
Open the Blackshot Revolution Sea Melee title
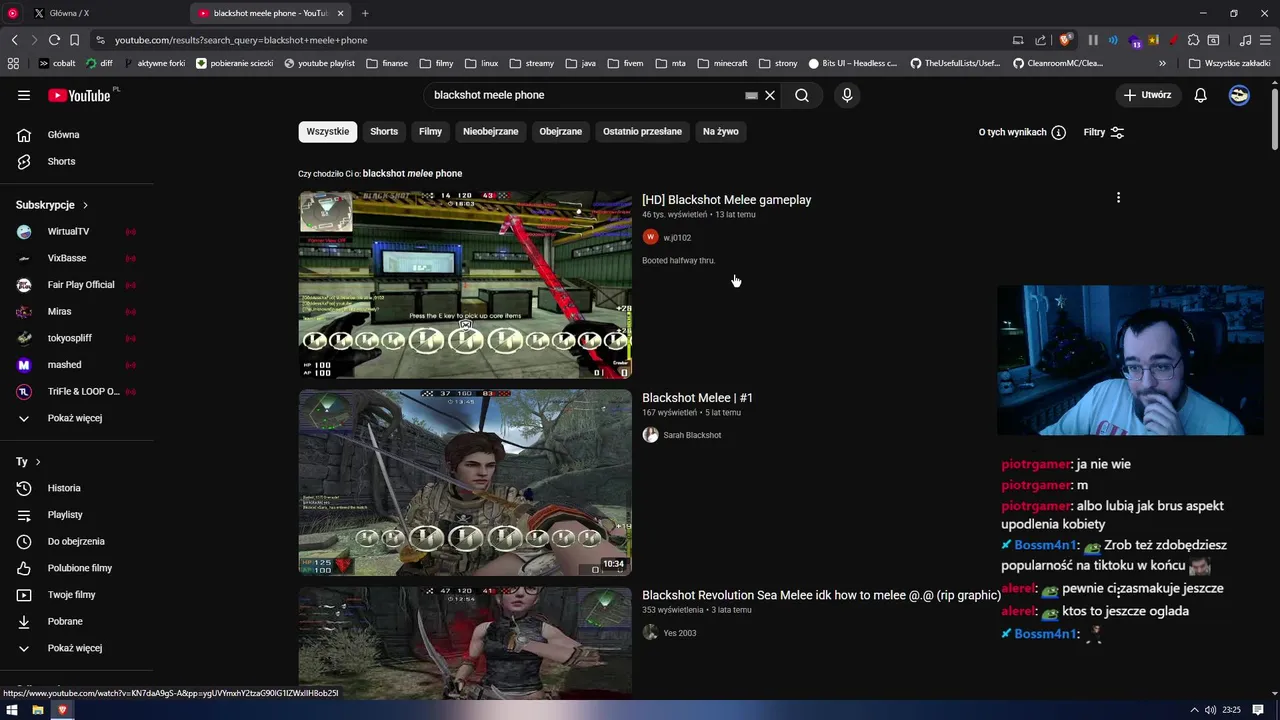pyautogui.click(x=821, y=595)
